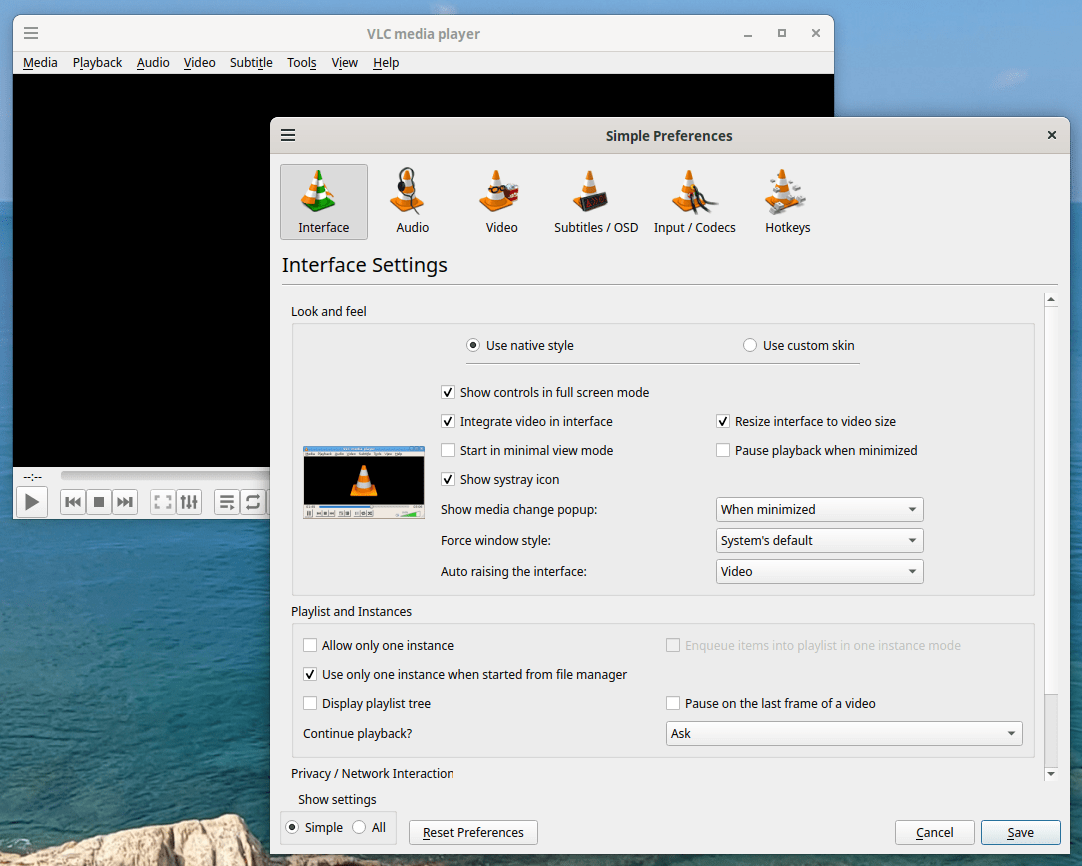Click the previous media button in VLC

point(72,502)
